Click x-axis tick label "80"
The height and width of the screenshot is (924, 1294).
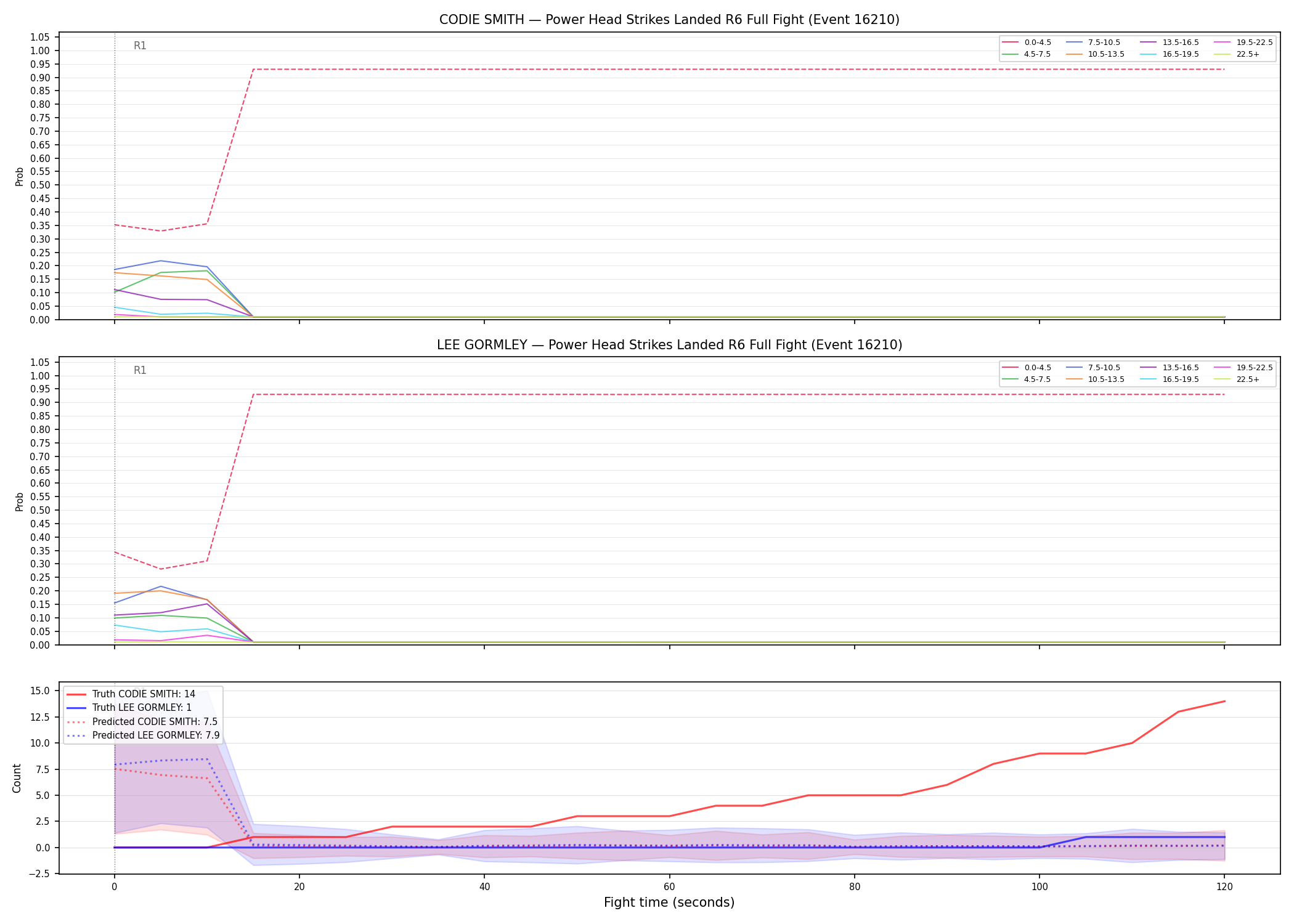click(x=855, y=887)
